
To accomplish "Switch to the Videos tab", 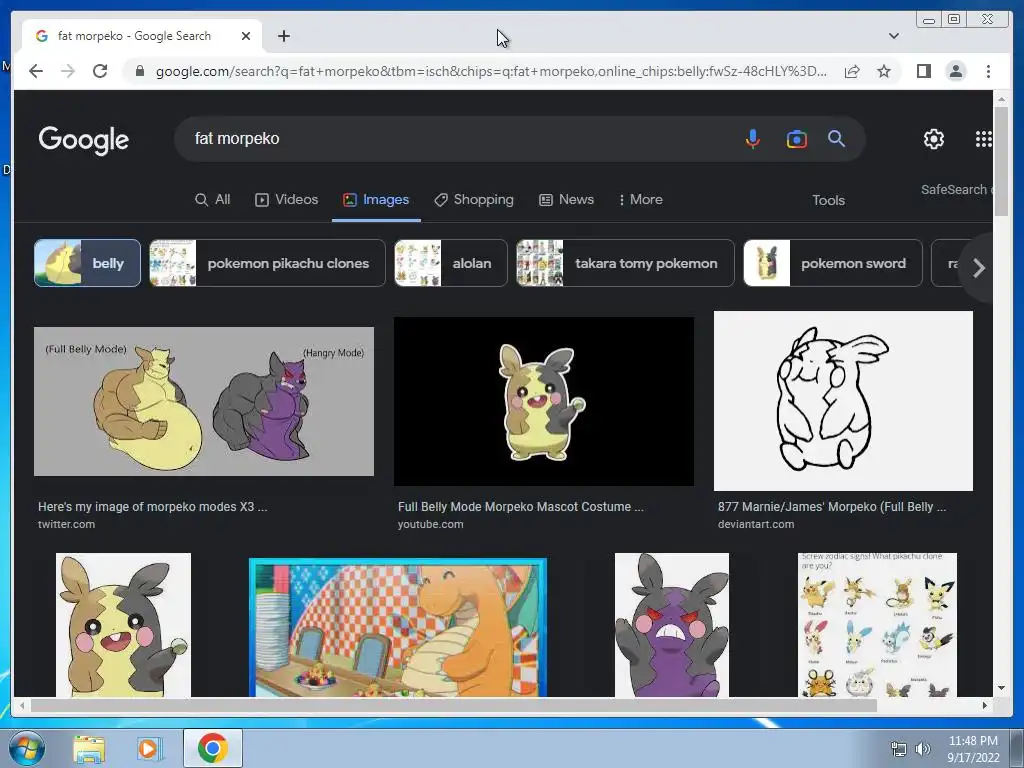I will [286, 200].
